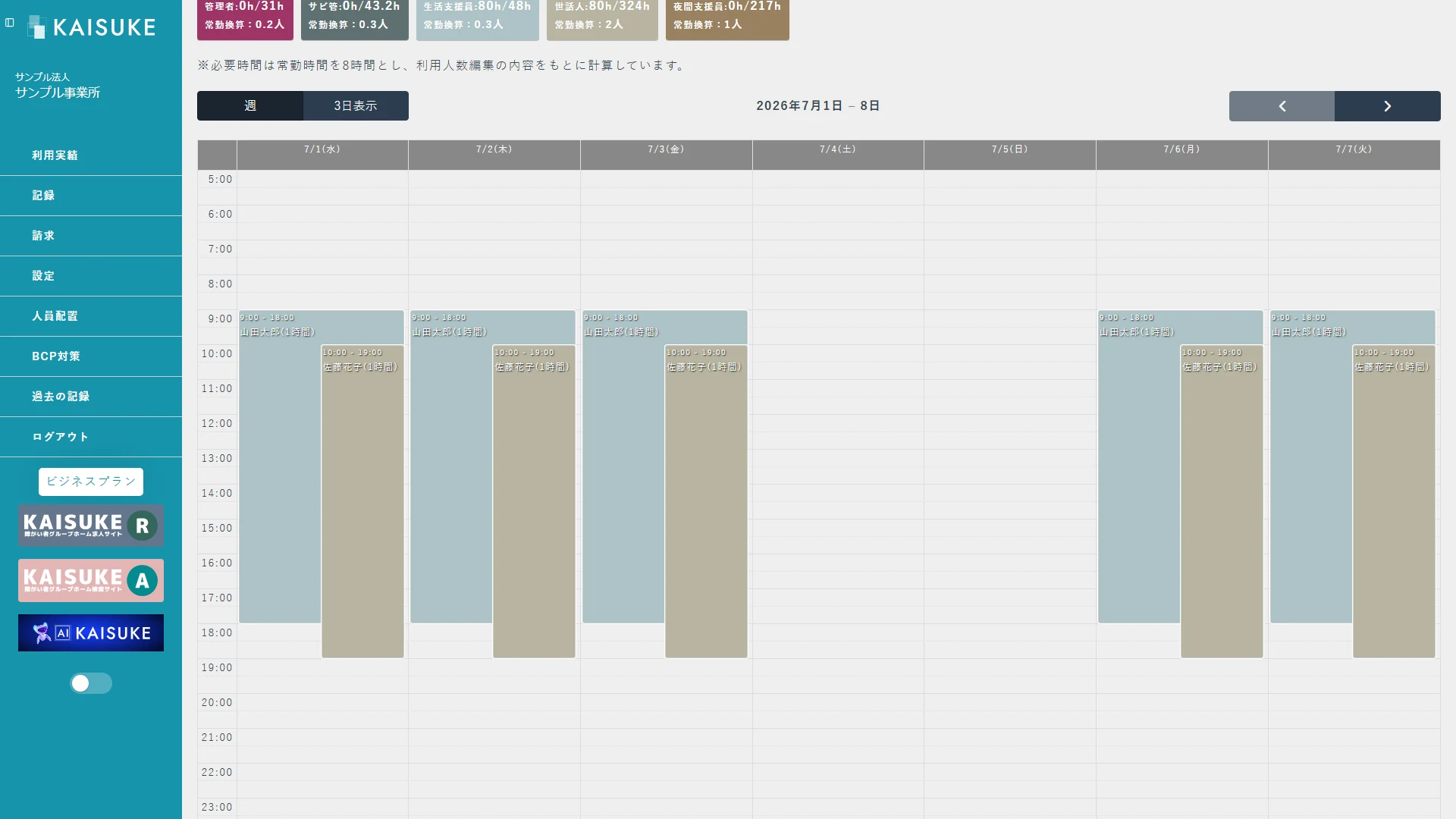Click ログアウト in sidebar
This screenshot has height=819, width=1456.
click(x=91, y=437)
